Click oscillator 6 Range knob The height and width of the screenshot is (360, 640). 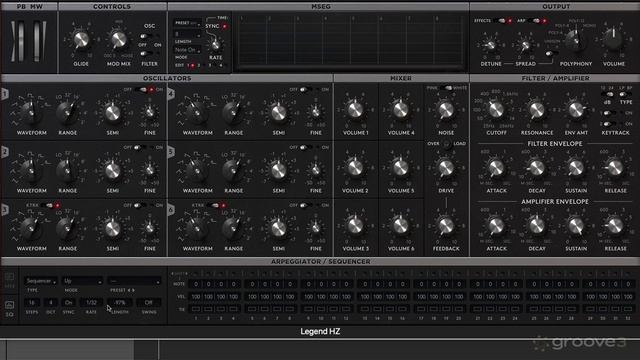coord(233,228)
